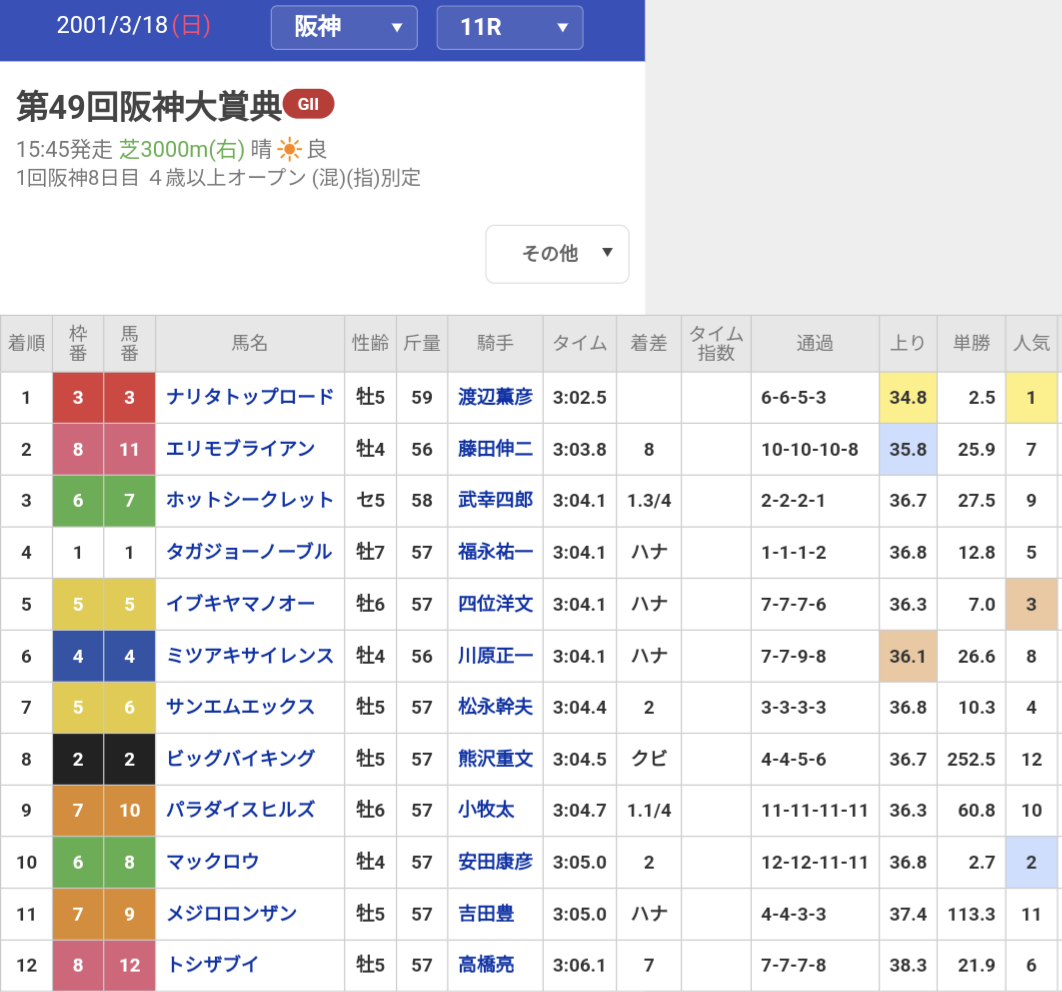Open jockey 武幸四郎 profile
1062x992 pixels.
click(x=495, y=501)
